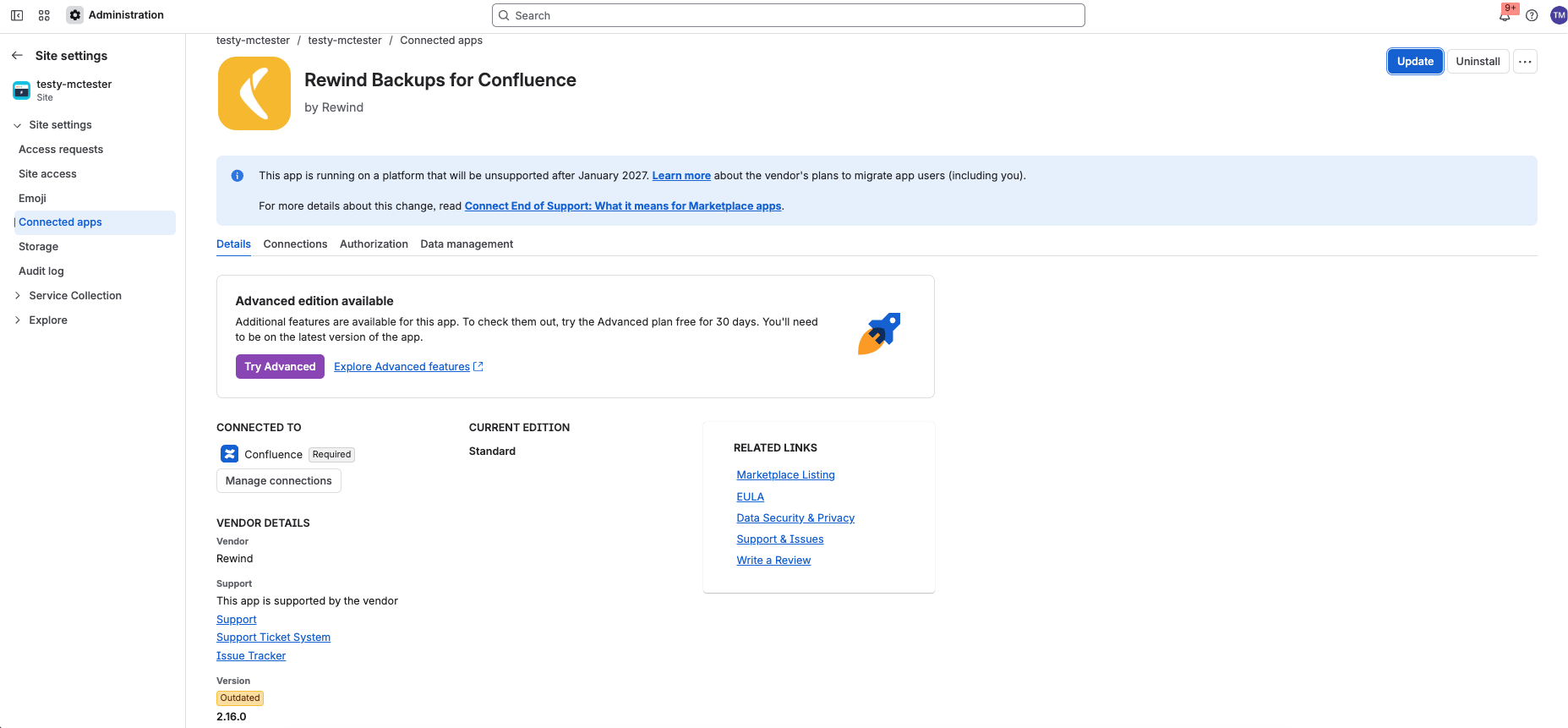
Task: Select the Details tab
Action: [x=233, y=244]
